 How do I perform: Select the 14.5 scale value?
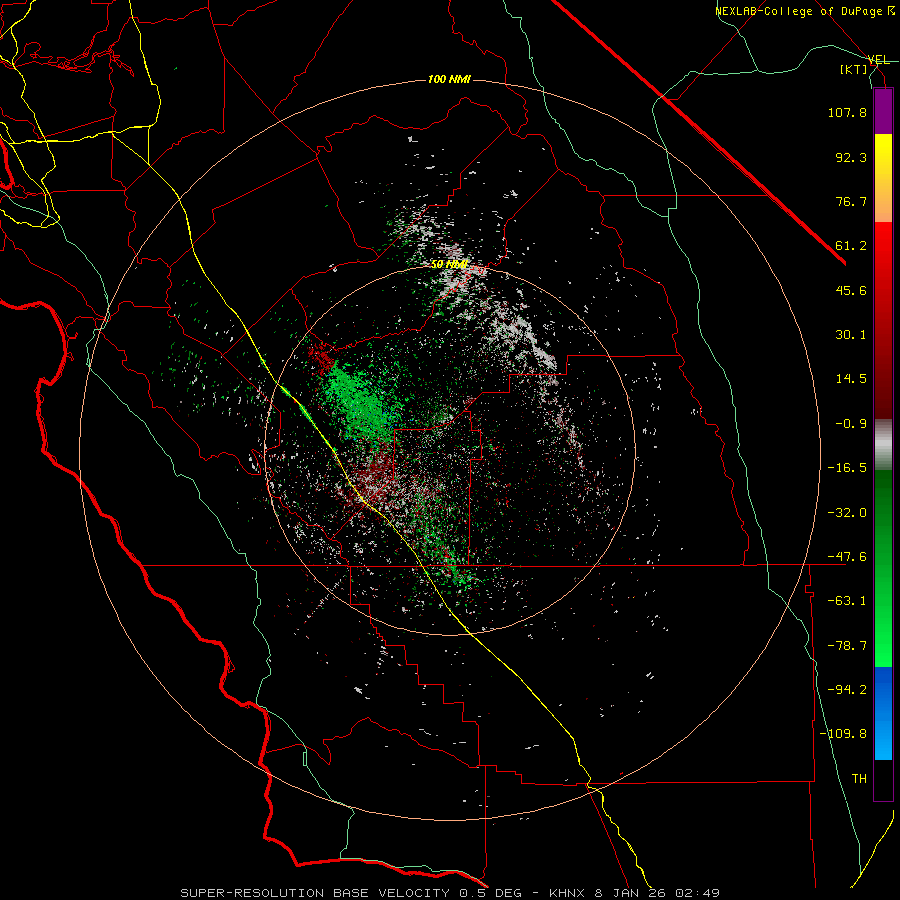851,379
